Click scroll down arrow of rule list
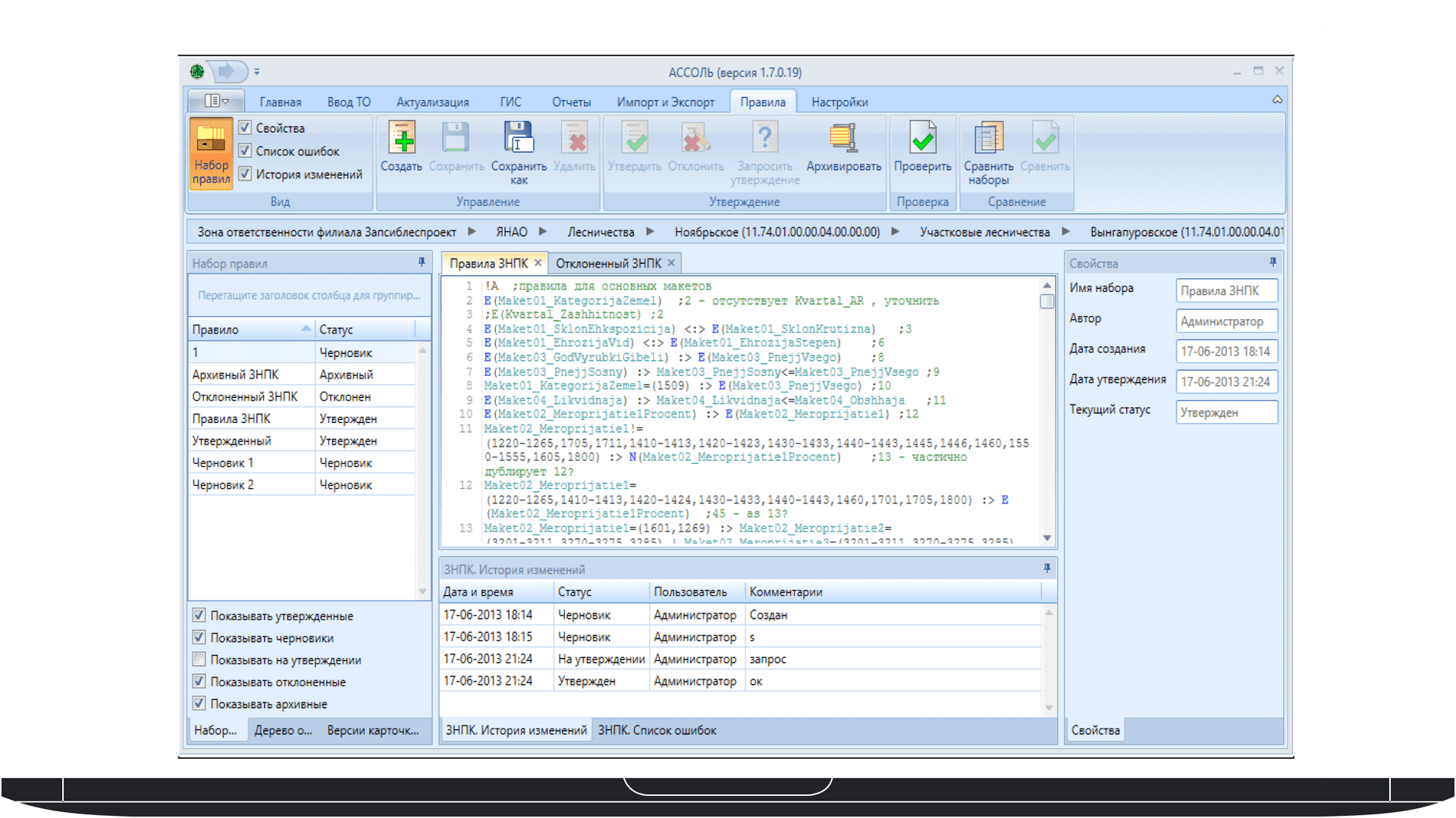Screen dimensions: 1456x818 pyautogui.click(x=422, y=591)
